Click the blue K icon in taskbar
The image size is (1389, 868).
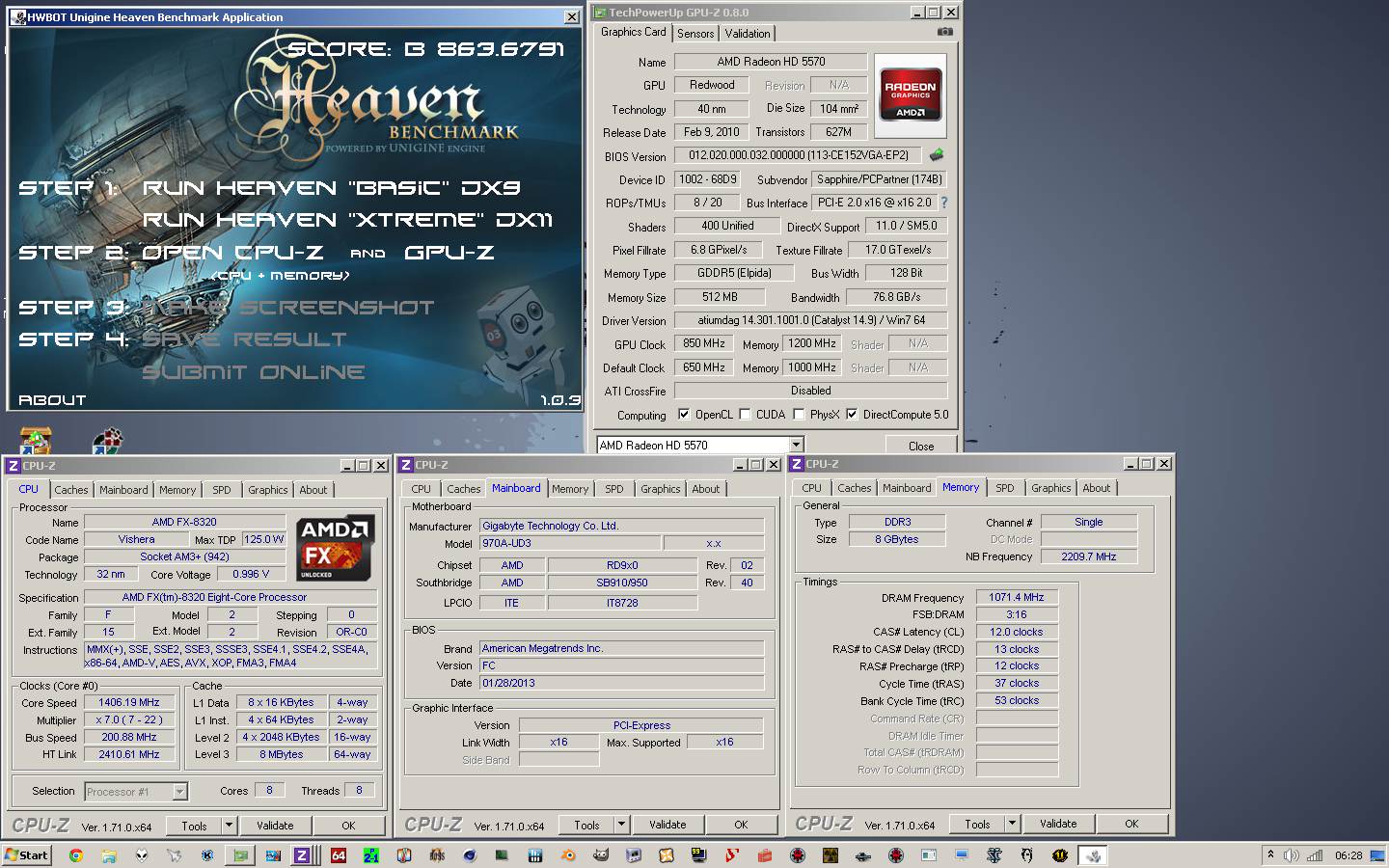tap(206, 854)
